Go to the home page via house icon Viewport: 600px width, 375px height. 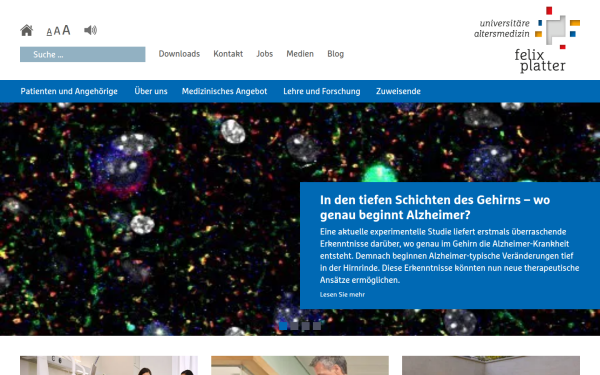pos(26,30)
